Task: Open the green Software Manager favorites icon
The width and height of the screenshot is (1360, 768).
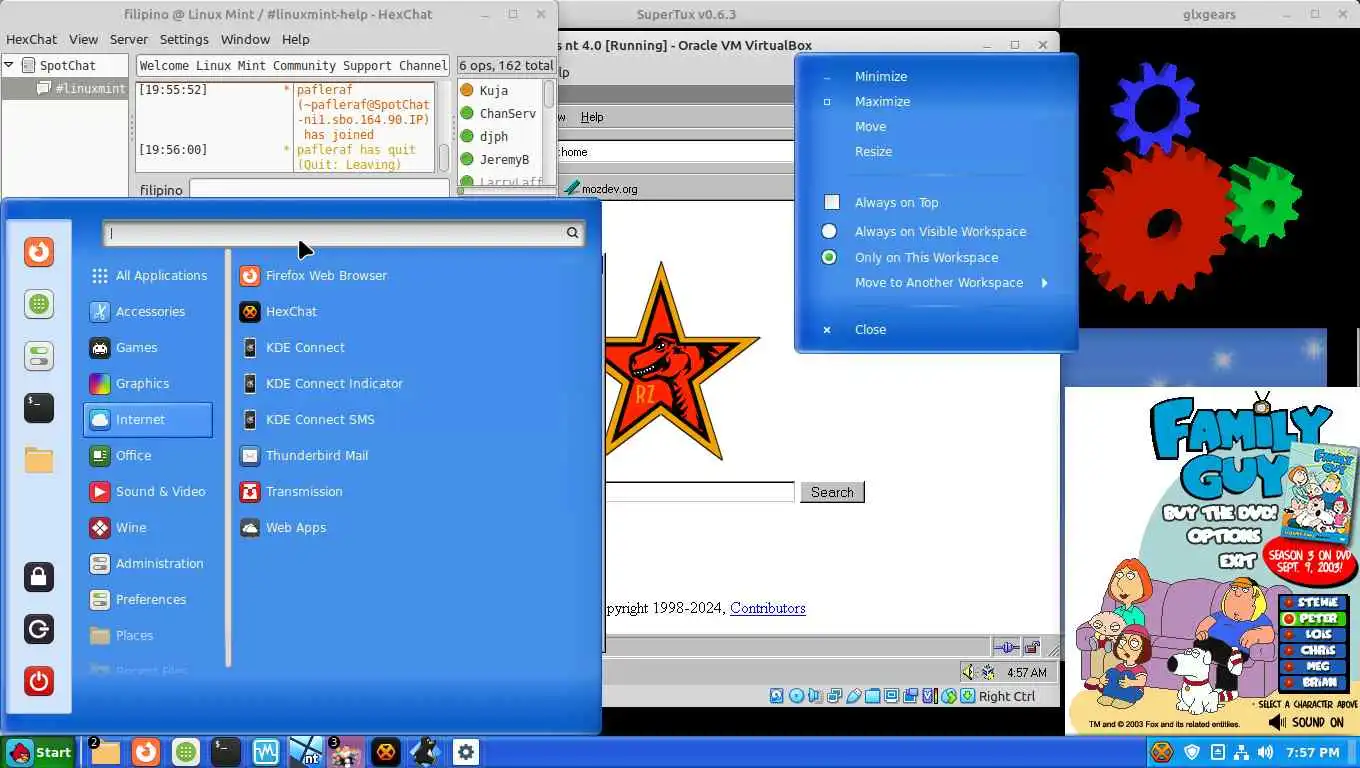Action: click(39, 304)
